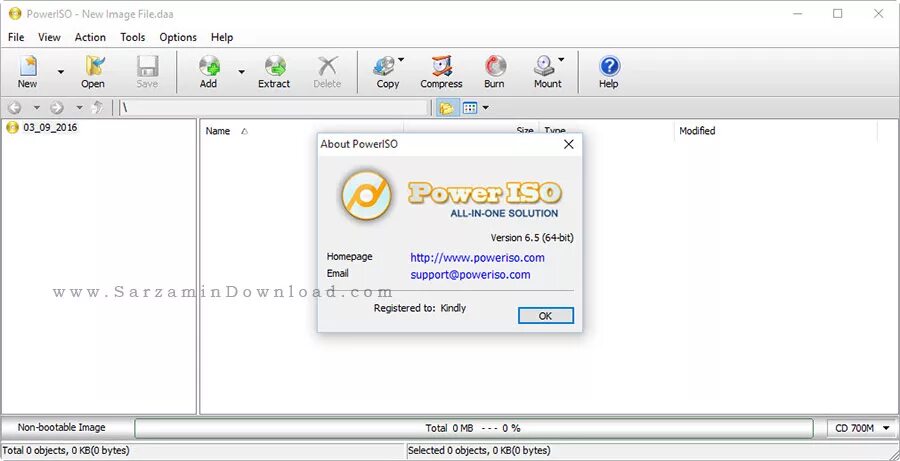Viewport: 900px width, 461px height.
Task: Click the Compress toolbar icon
Action: tap(441, 71)
